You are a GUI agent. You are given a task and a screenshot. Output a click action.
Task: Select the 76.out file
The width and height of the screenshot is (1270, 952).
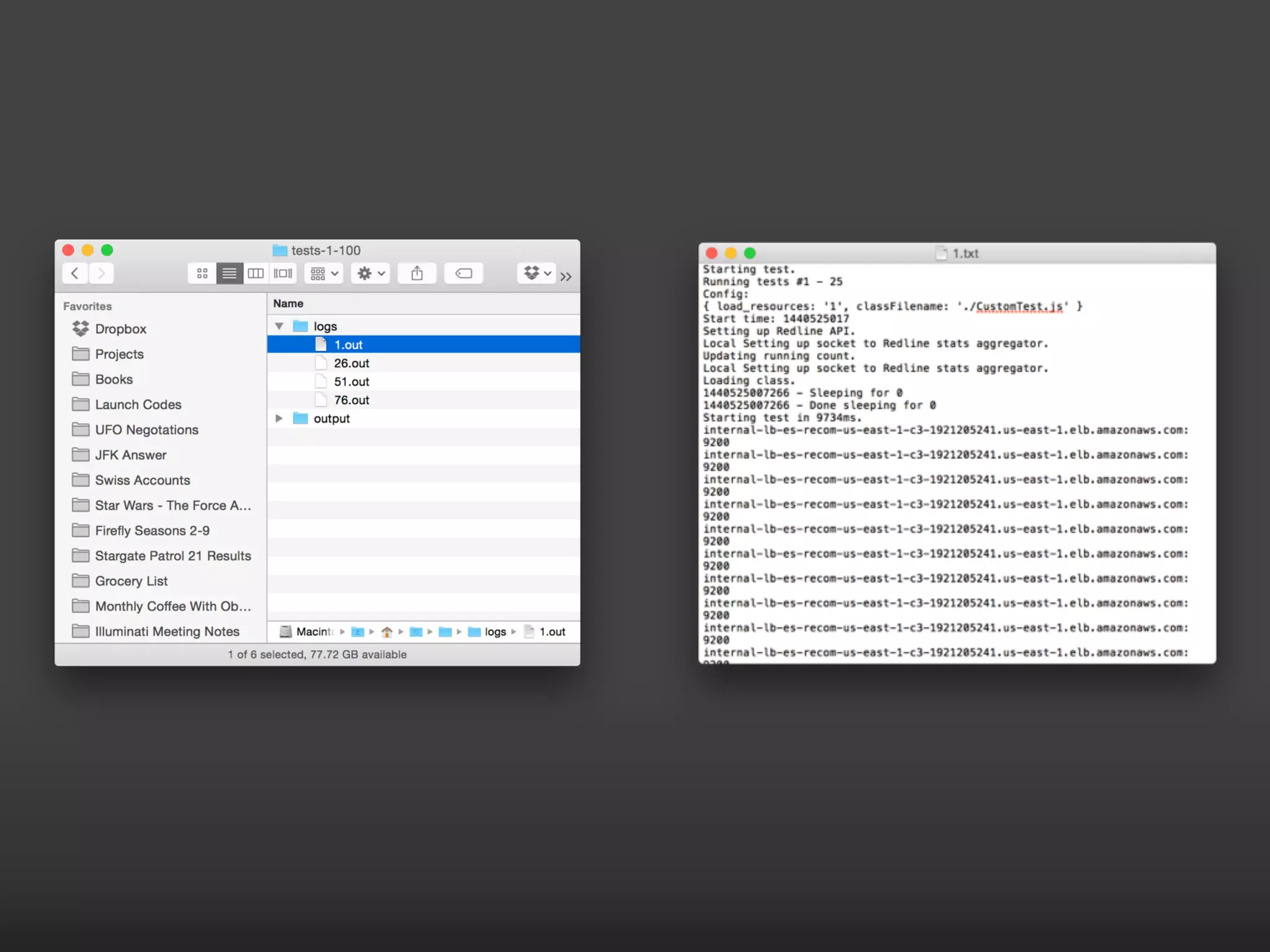pos(351,400)
